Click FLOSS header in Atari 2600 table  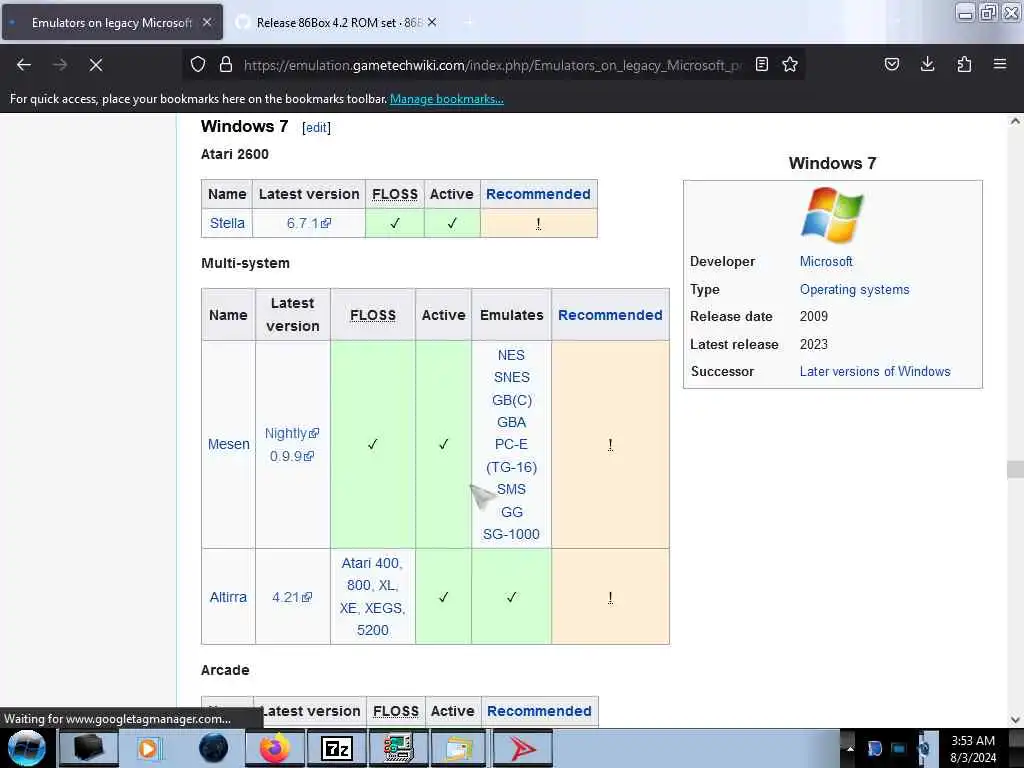394,194
